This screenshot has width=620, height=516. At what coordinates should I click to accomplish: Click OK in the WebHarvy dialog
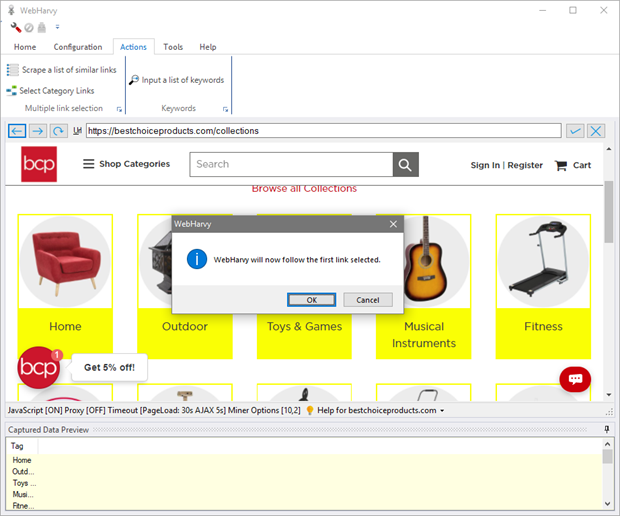coord(312,300)
